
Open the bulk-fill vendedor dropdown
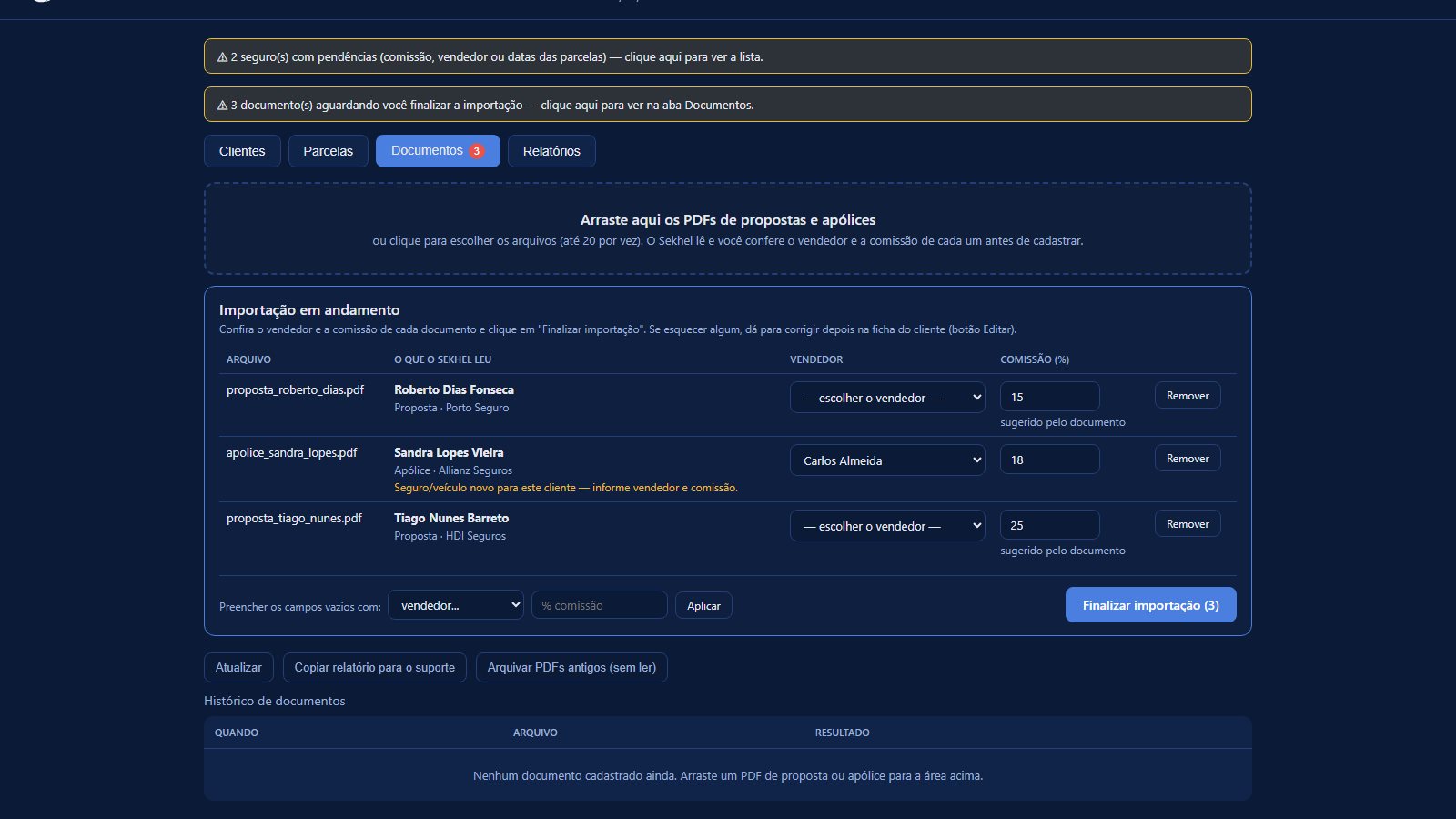(456, 605)
